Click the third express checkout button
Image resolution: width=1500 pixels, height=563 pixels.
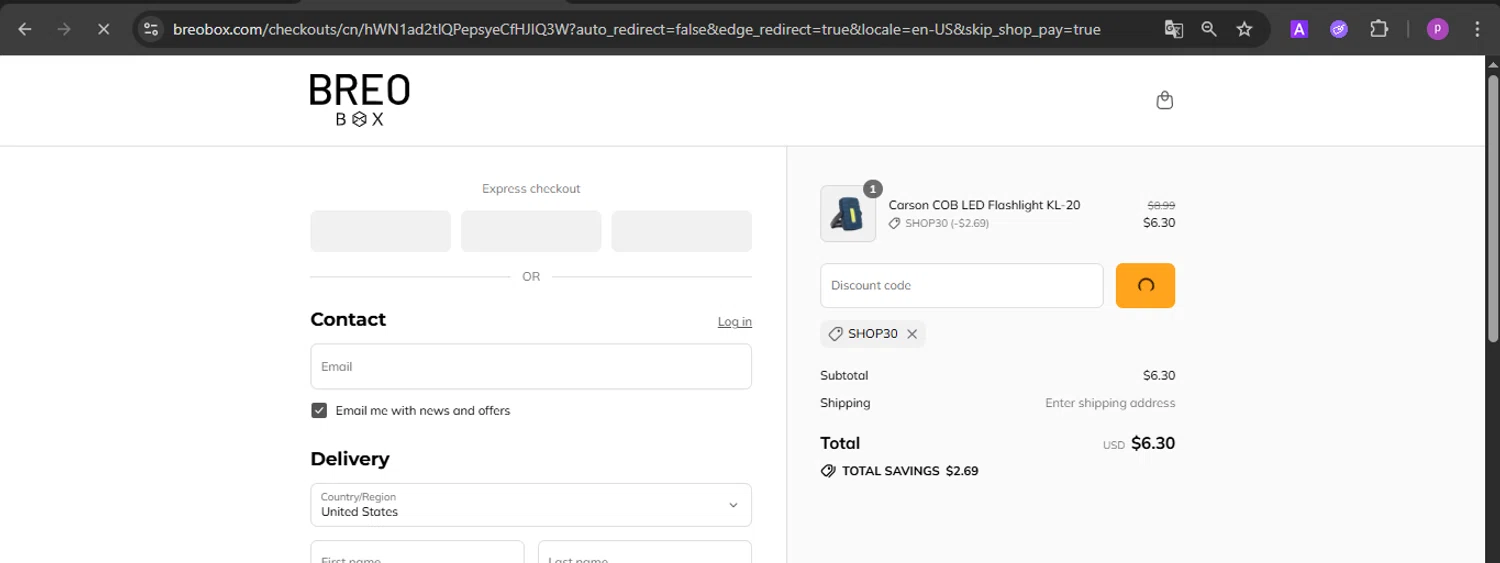pyautogui.click(x=682, y=231)
